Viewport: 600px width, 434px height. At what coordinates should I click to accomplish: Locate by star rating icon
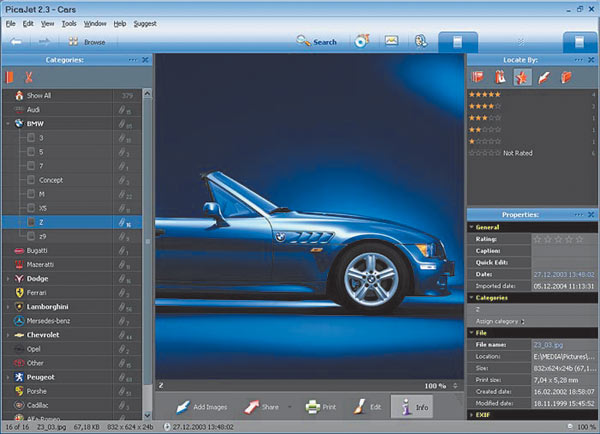pyautogui.click(x=522, y=78)
